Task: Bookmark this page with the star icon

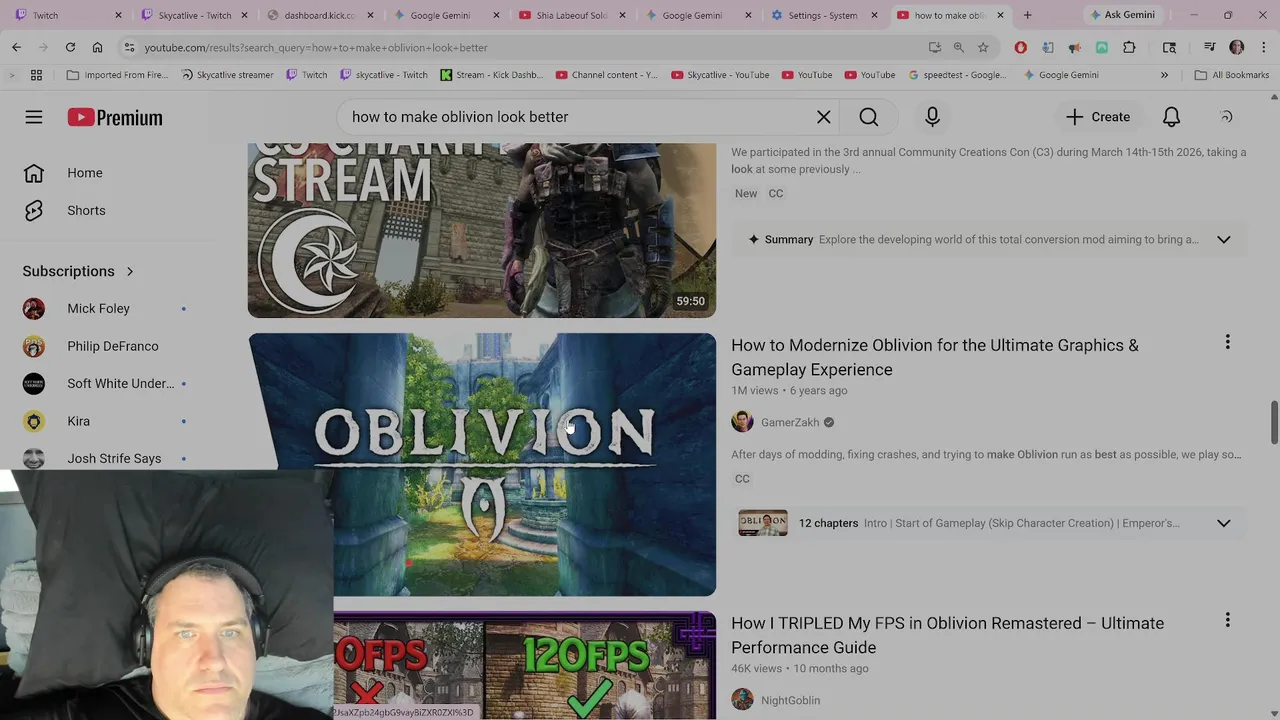Action: click(983, 47)
